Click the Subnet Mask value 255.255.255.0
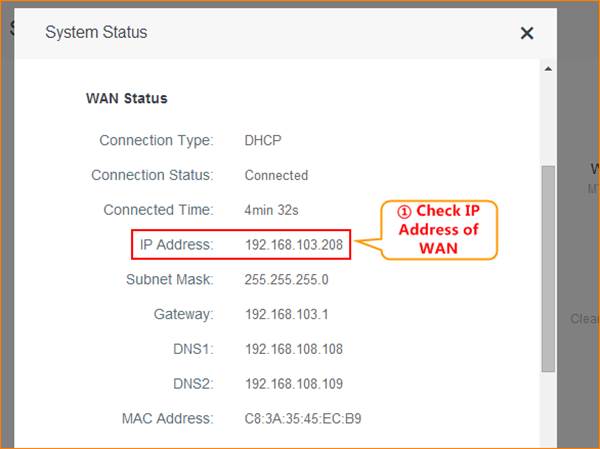Screen dimensions: 600x449 [286, 280]
